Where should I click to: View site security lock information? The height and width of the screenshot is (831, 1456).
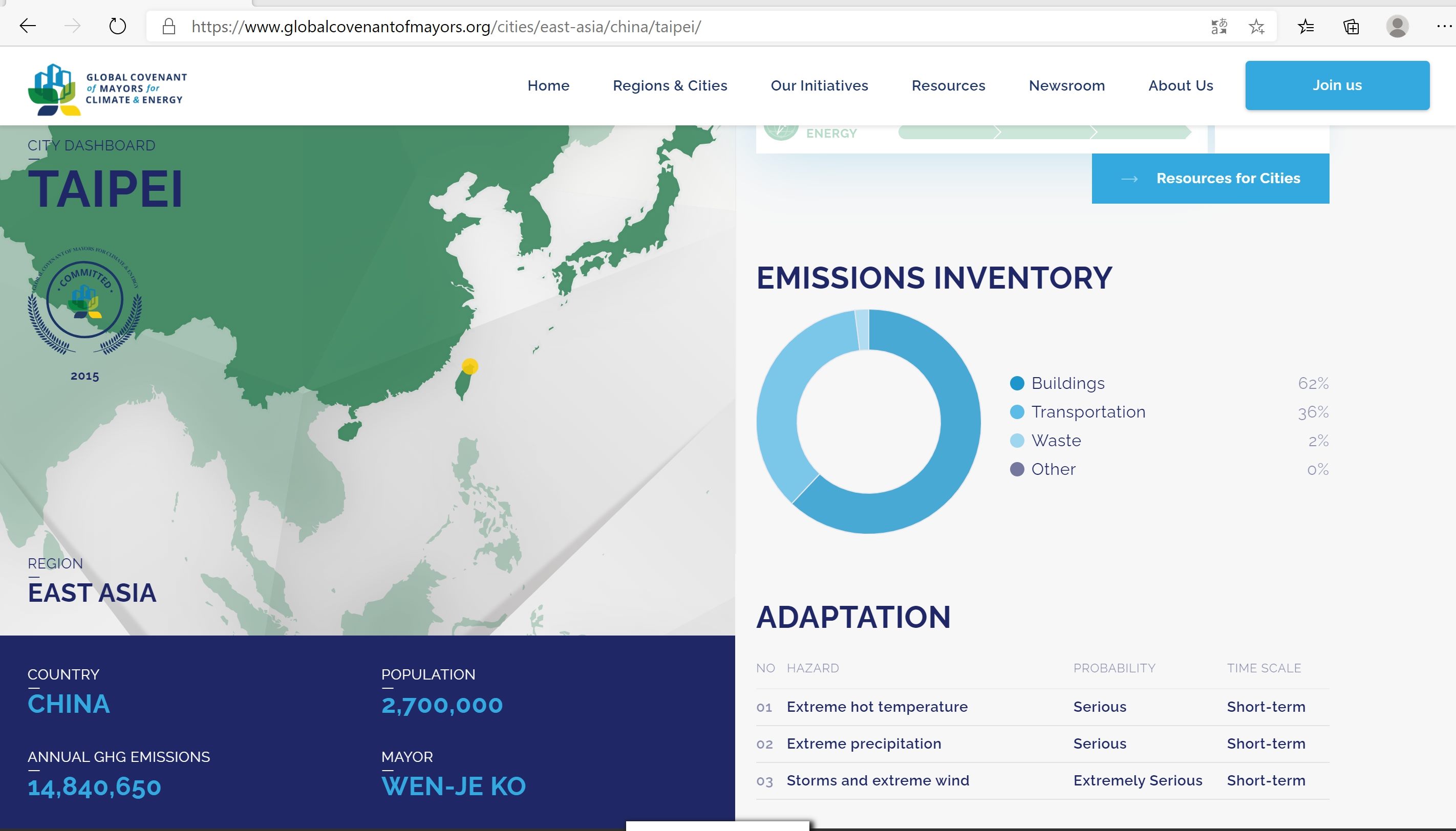pos(168,26)
